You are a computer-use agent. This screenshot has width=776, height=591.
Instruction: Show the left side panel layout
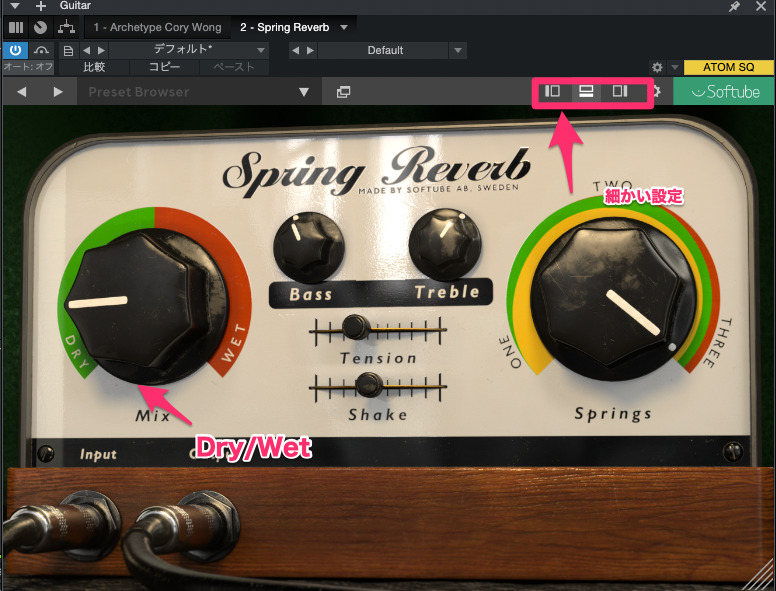pyautogui.click(x=551, y=92)
